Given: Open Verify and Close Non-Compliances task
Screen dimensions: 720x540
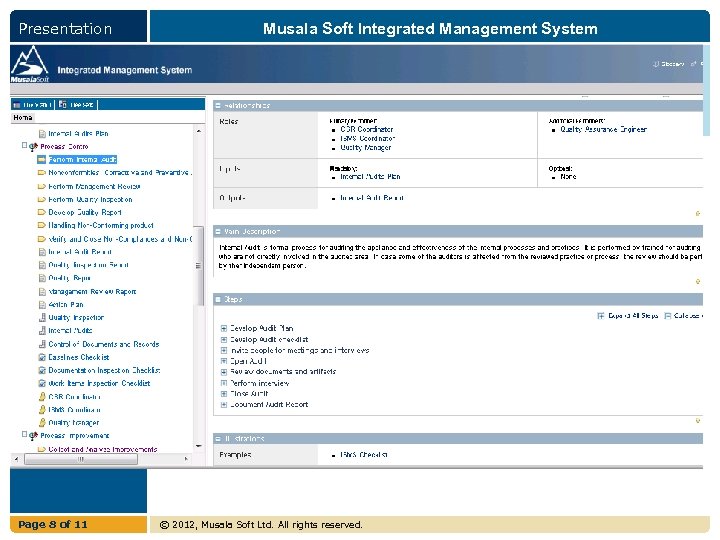Looking at the screenshot, I should 120,239.
